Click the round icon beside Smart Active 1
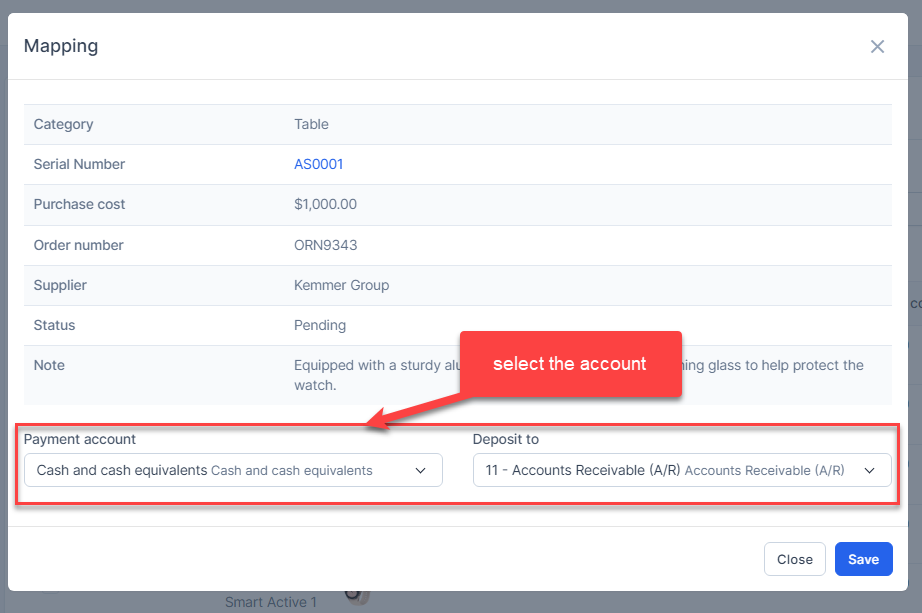The width and height of the screenshot is (922, 613). (x=357, y=596)
